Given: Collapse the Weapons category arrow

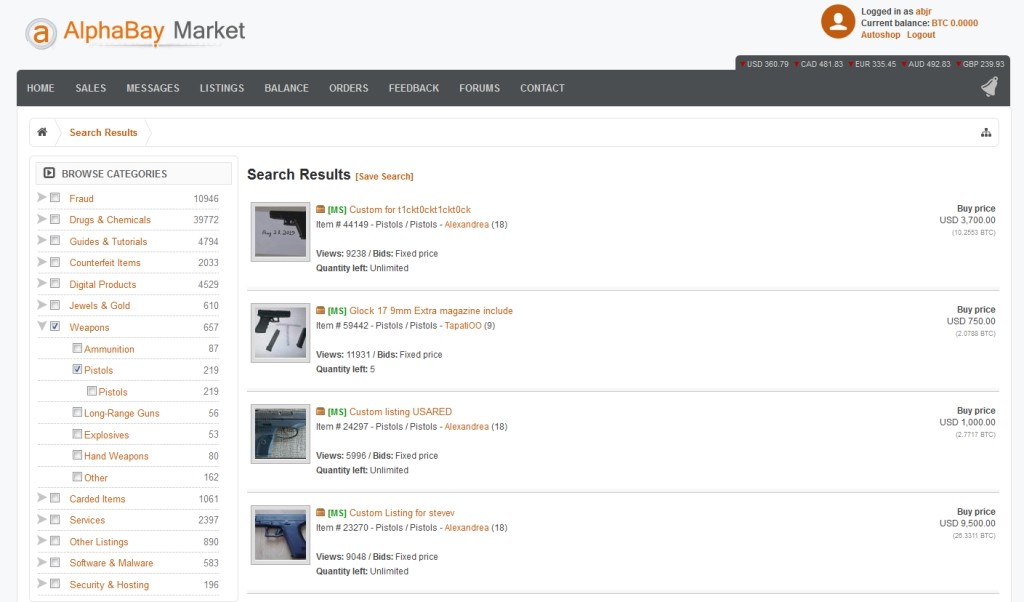Looking at the screenshot, I should (42, 326).
